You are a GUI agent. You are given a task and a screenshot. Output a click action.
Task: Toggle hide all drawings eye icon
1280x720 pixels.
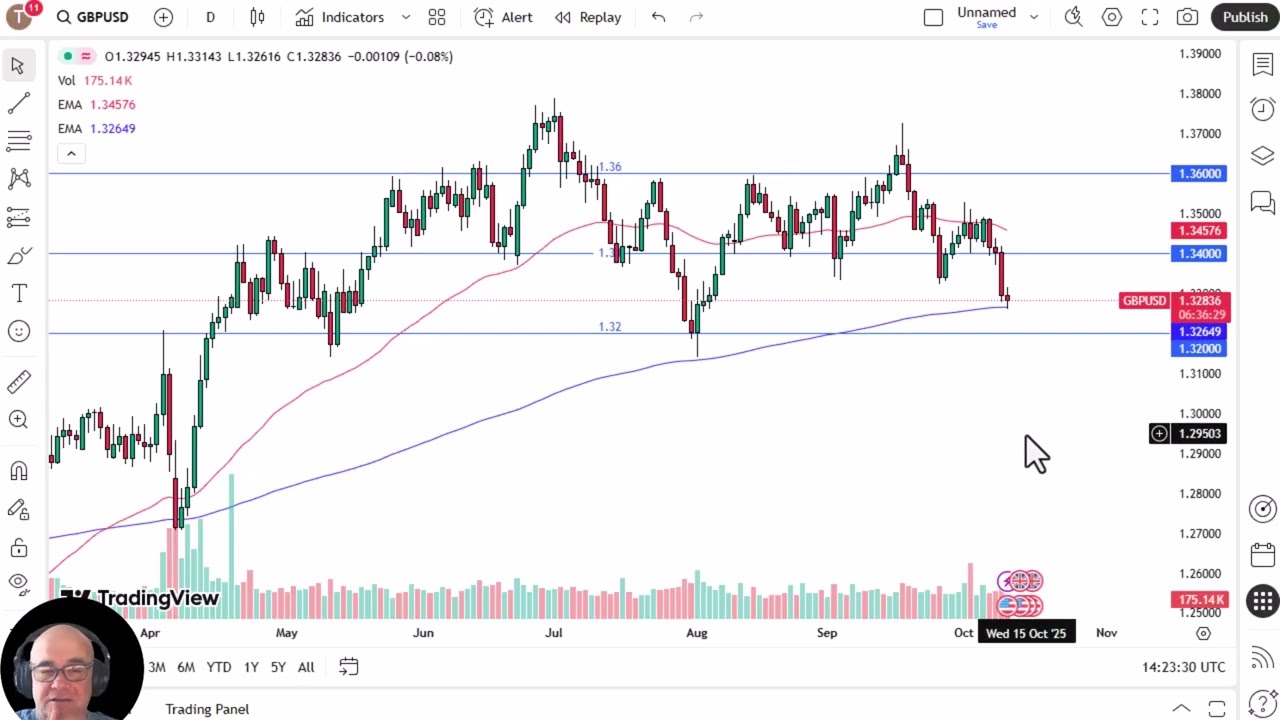click(x=19, y=582)
